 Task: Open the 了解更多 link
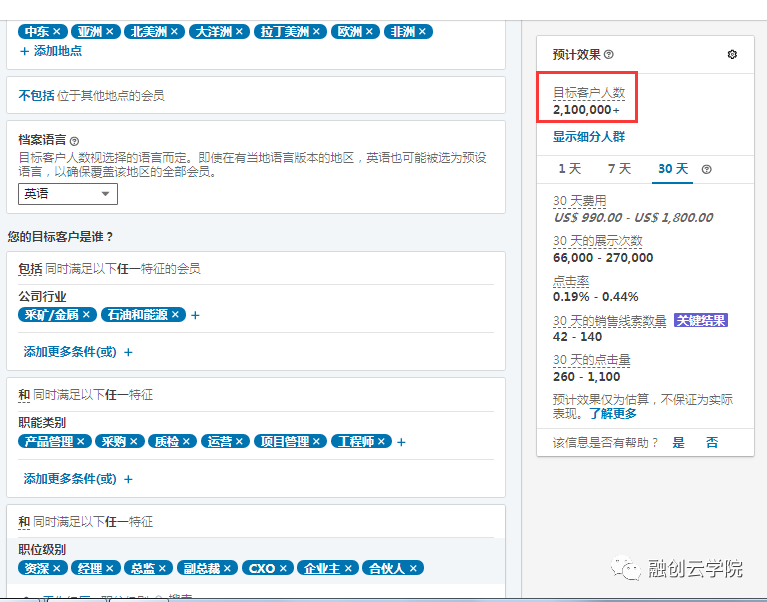[613, 414]
